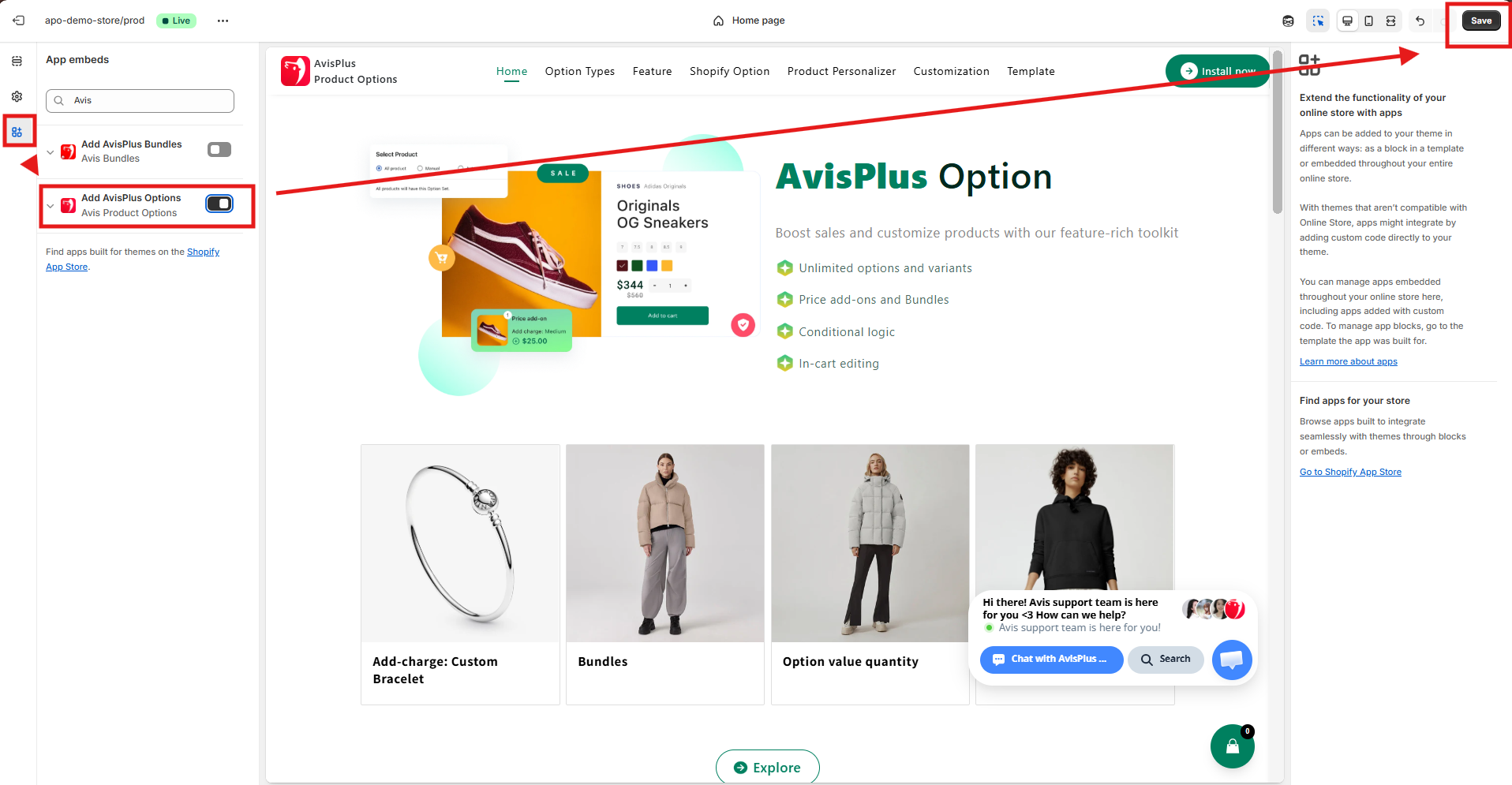This screenshot has height=785, width=1512.
Task: Open the Option Types nav menu
Action: coord(580,71)
